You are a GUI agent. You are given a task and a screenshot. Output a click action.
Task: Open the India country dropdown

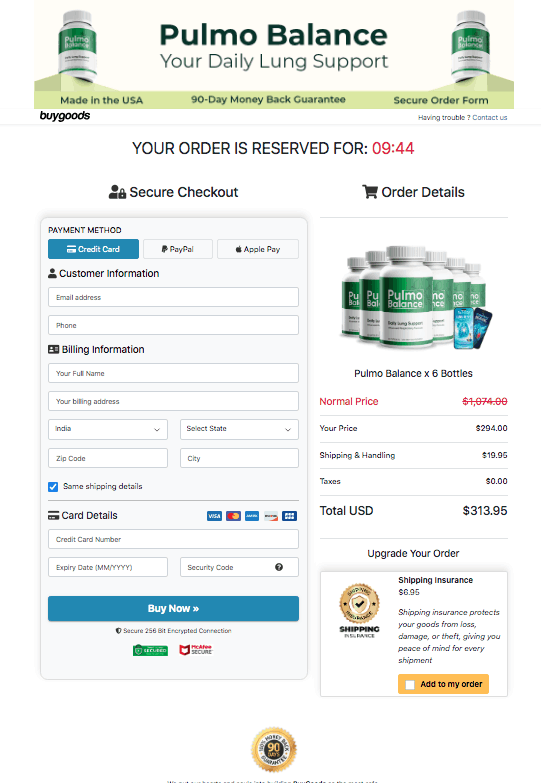[x=108, y=429]
